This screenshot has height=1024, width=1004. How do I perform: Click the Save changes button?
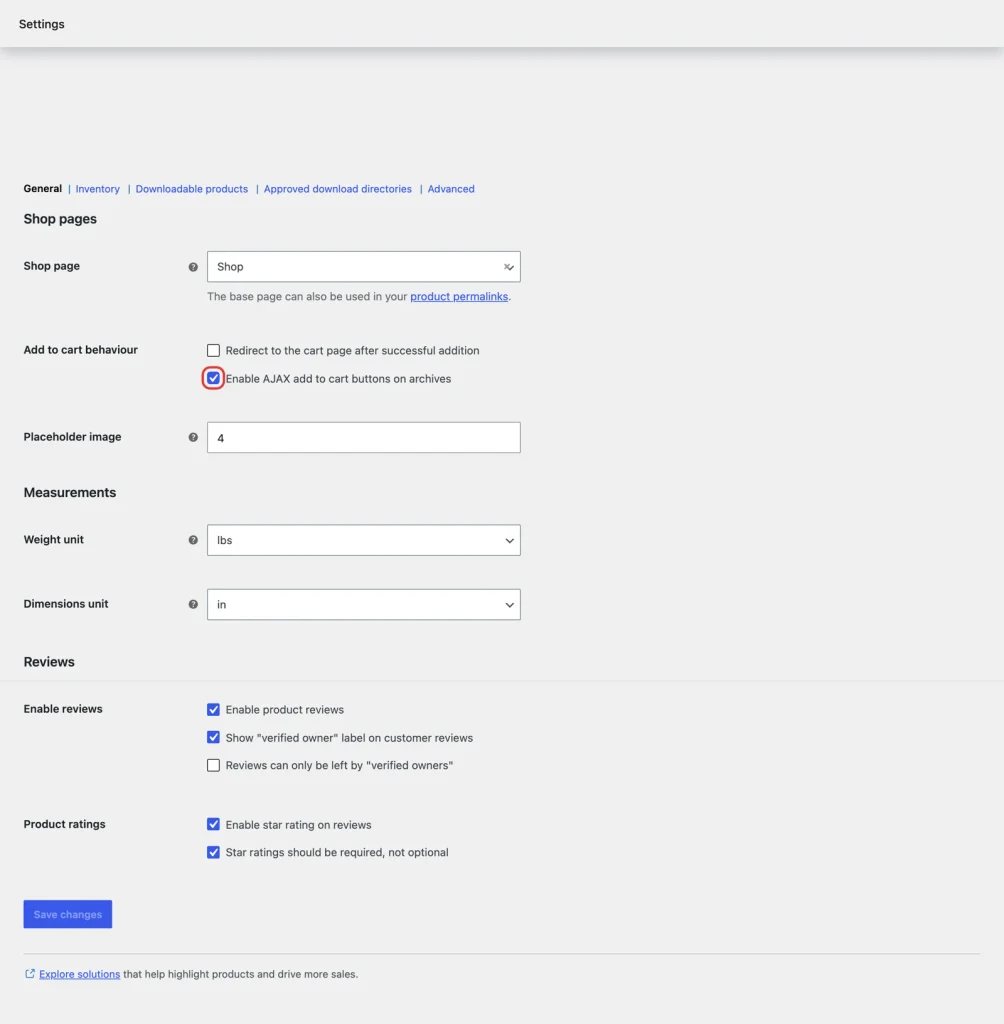(x=68, y=914)
